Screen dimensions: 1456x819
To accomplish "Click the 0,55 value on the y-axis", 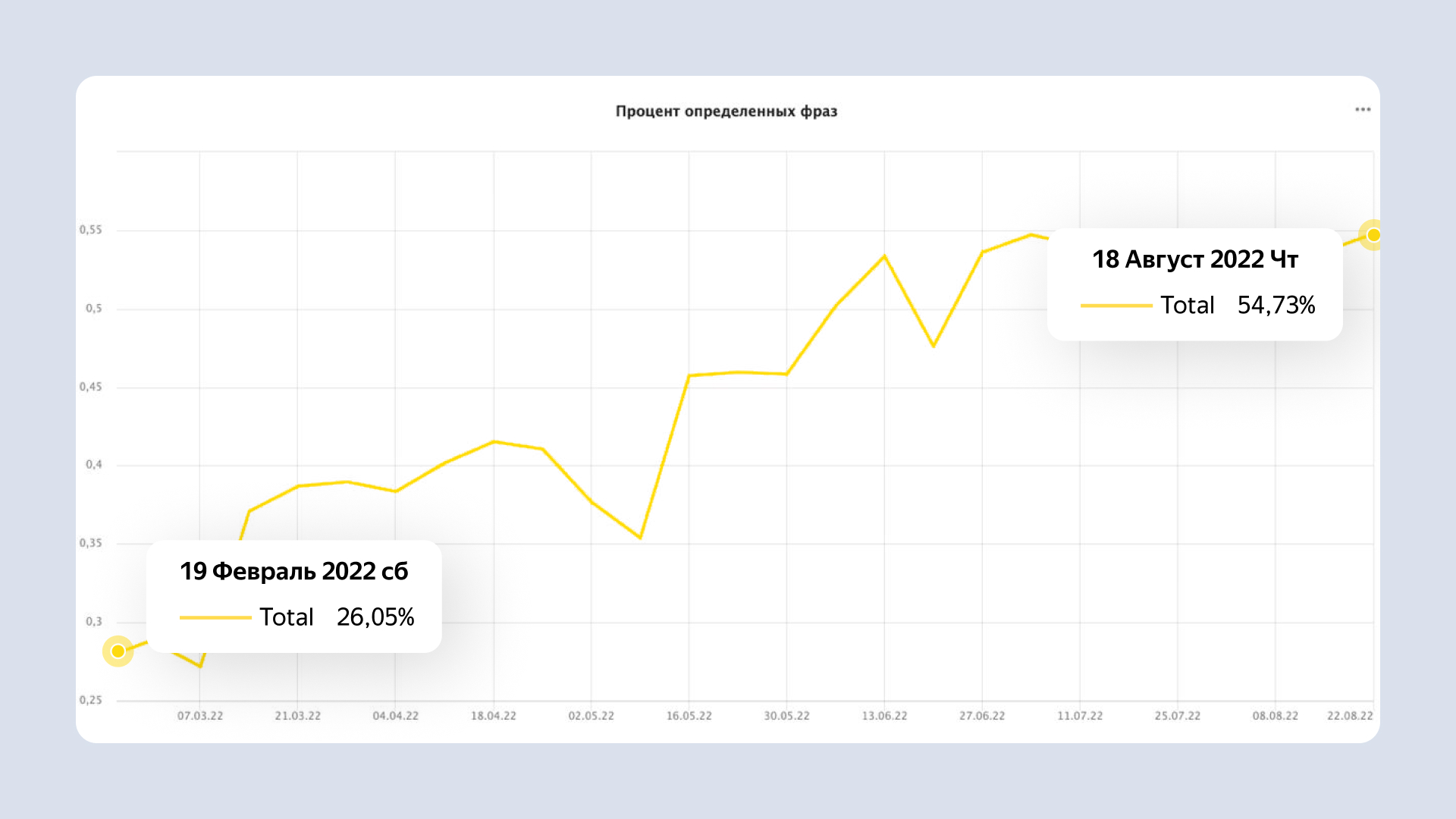I will click(x=91, y=230).
